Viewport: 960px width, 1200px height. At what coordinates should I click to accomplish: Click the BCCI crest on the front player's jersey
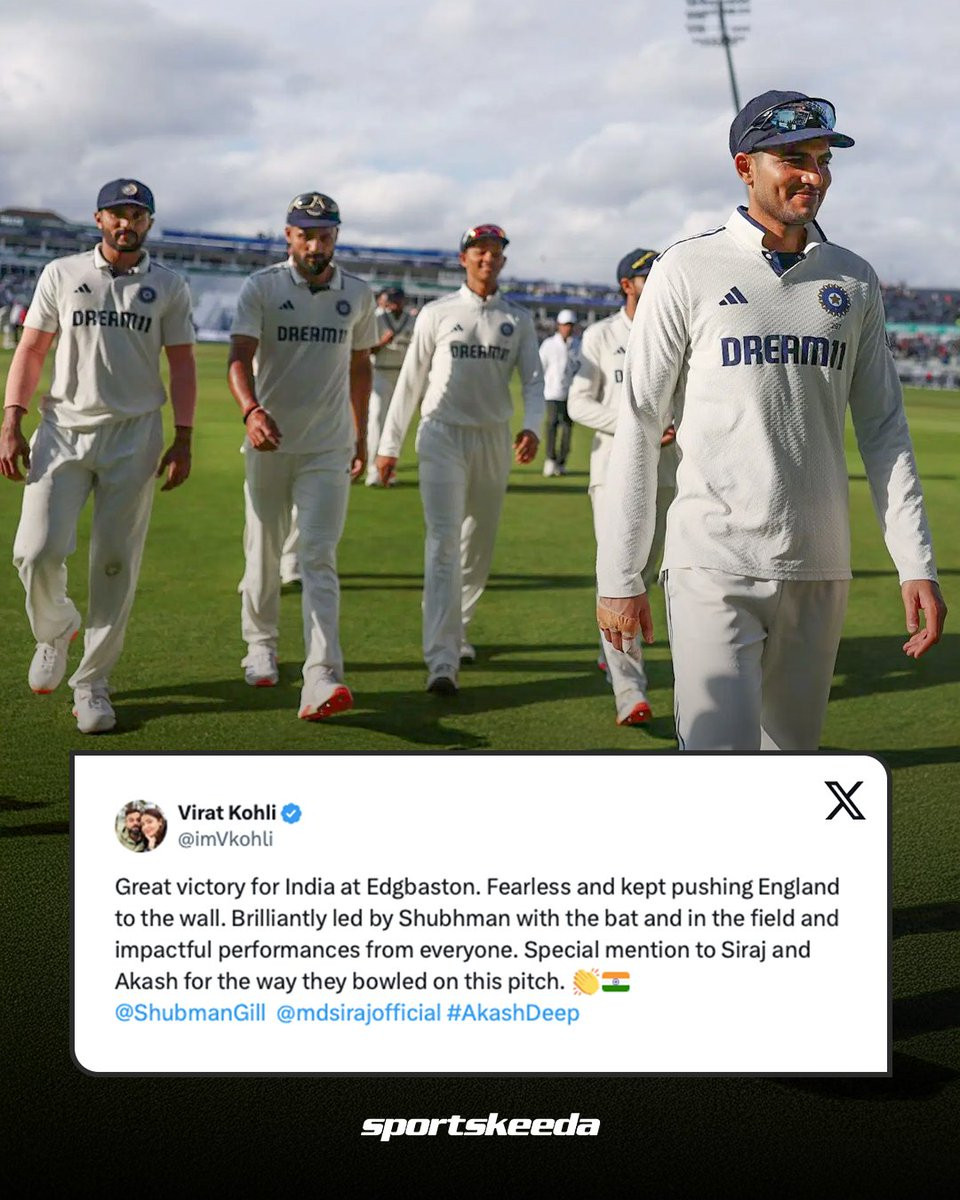[x=834, y=299]
